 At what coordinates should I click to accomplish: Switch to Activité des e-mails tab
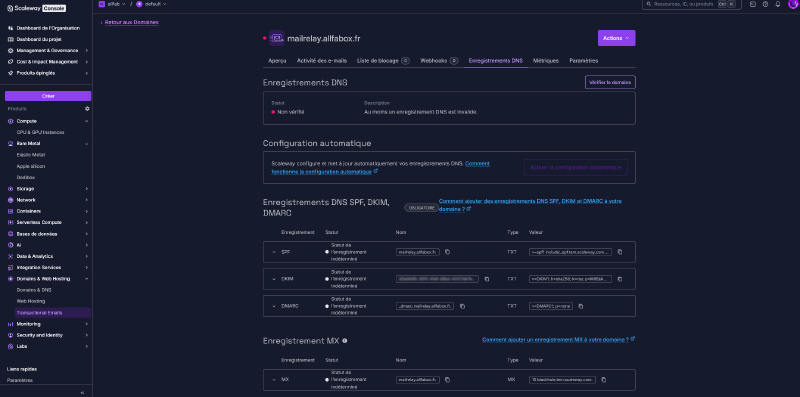tap(322, 61)
